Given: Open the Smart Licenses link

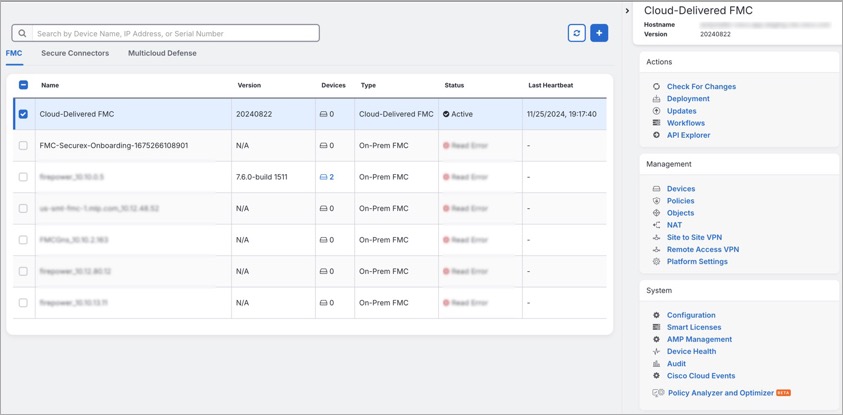Looking at the screenshot, I should click(694, 327).
